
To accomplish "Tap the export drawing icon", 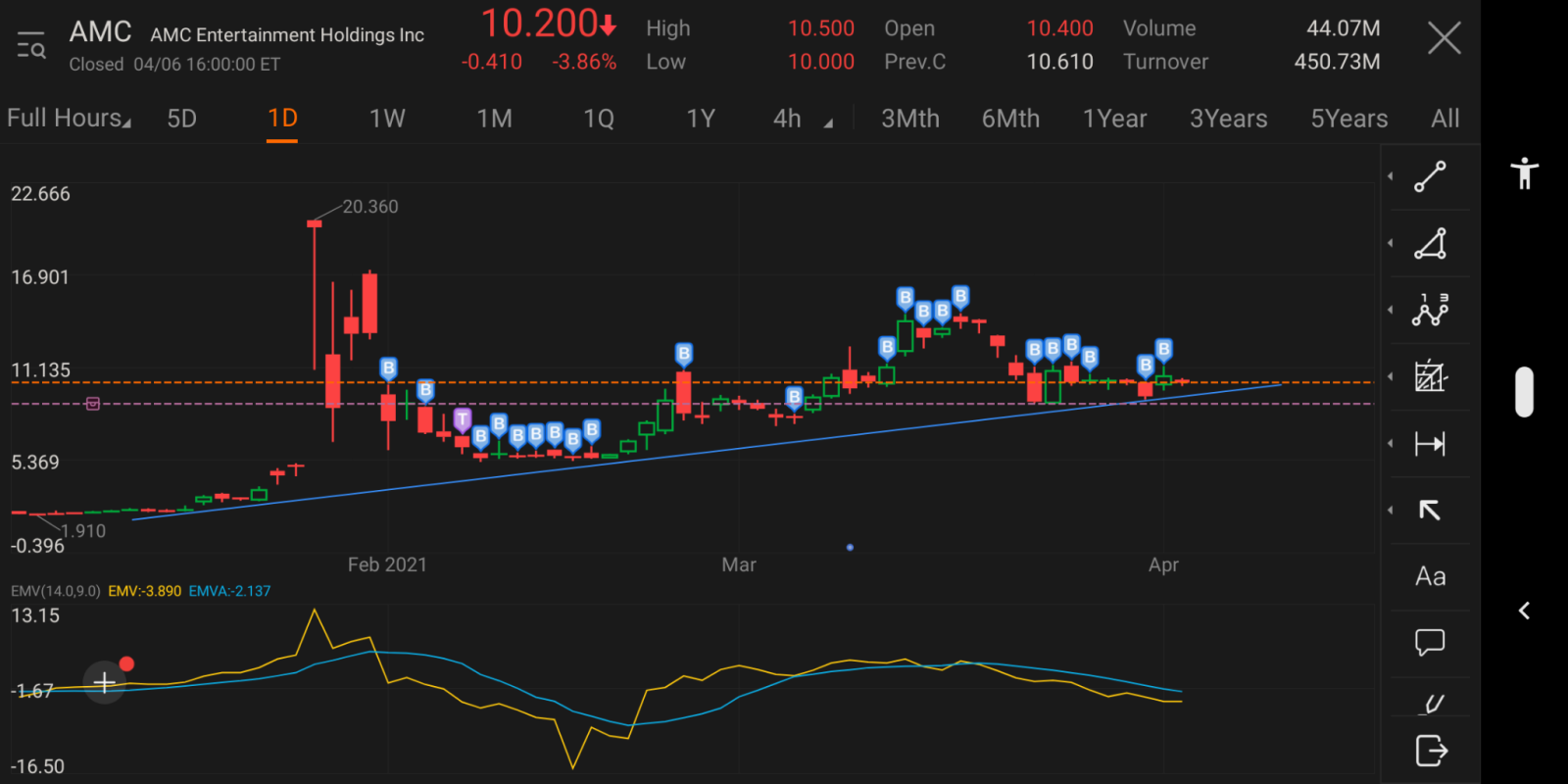I will pyautogui.click(x=1432, y=751).
